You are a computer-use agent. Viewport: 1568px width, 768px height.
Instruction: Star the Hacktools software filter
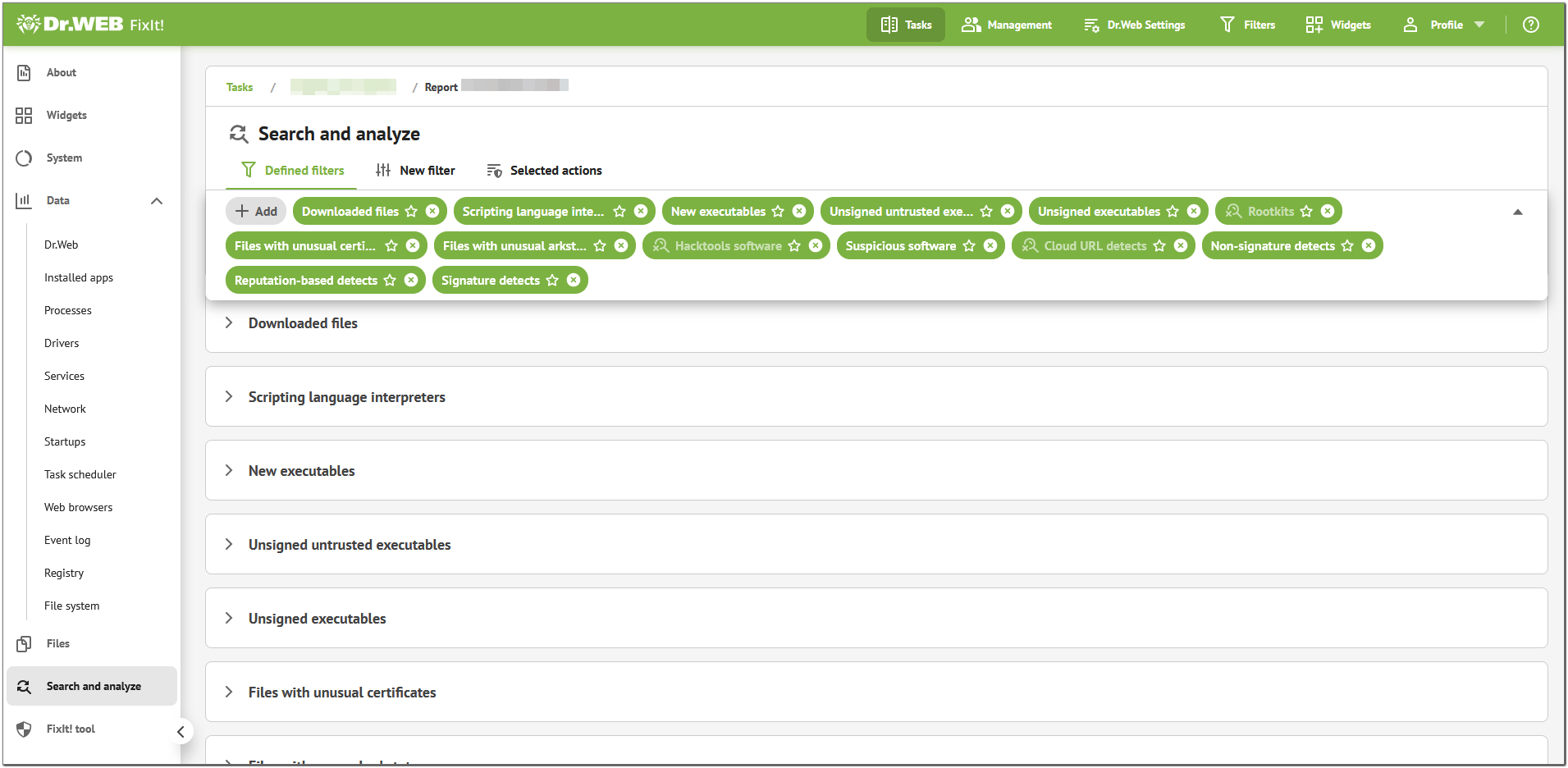click(x=794, y=245)
